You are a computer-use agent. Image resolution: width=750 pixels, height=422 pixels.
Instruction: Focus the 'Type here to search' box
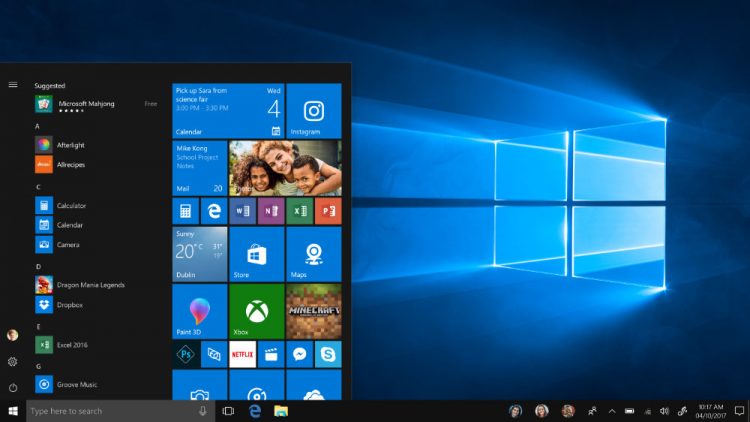(x=121, y=411)
